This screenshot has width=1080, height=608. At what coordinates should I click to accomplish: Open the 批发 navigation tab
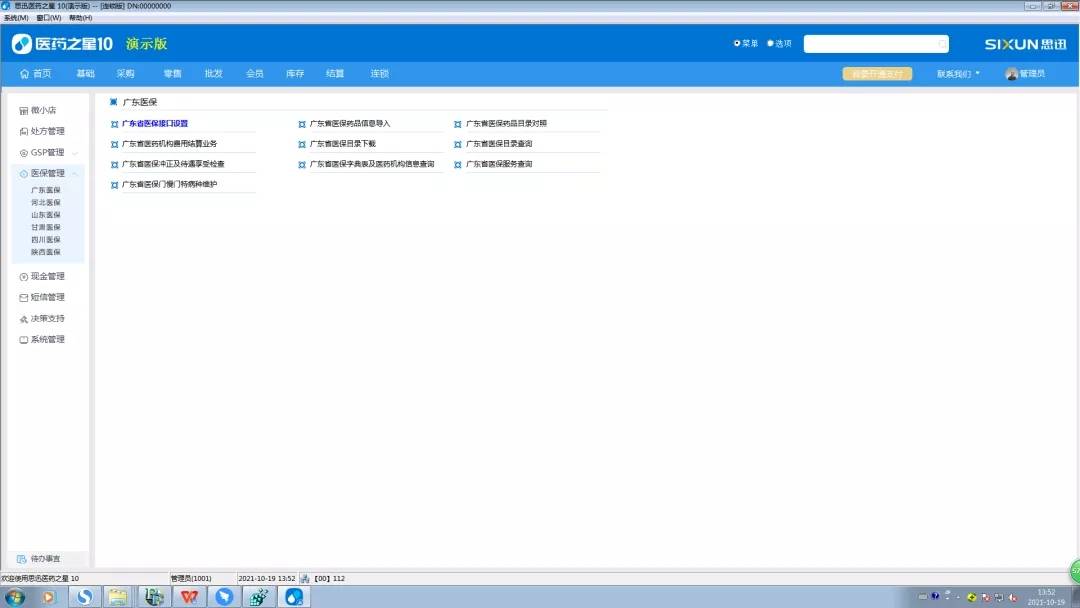tap(214, 74)
